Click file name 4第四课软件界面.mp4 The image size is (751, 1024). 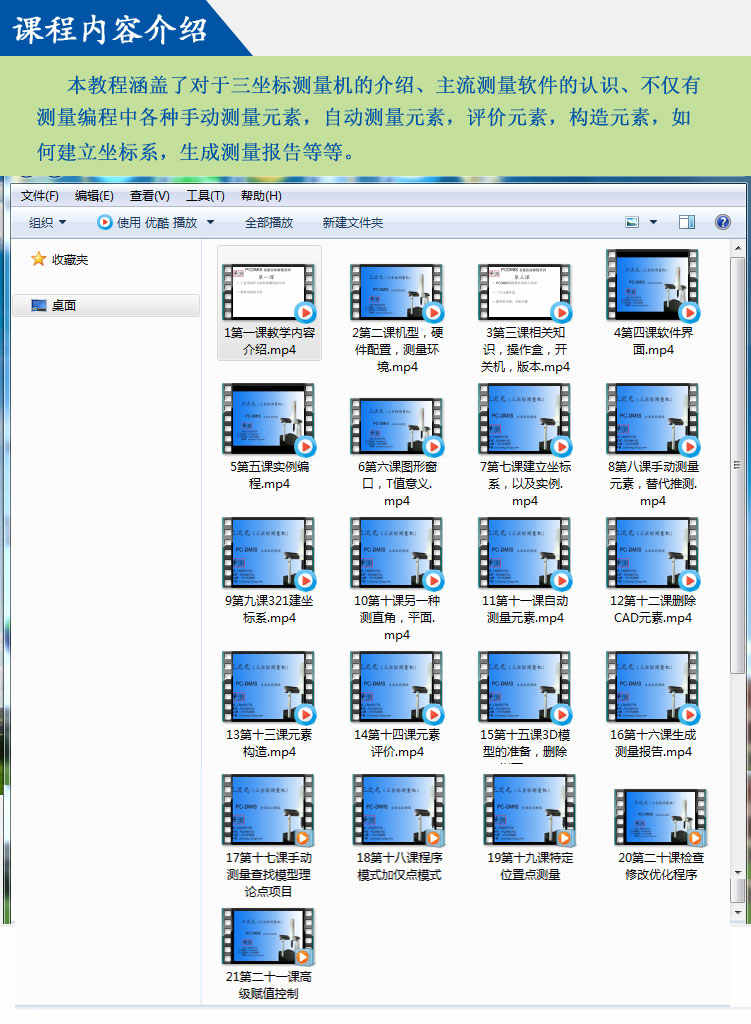pyautogui.click(x=653, y=341)
